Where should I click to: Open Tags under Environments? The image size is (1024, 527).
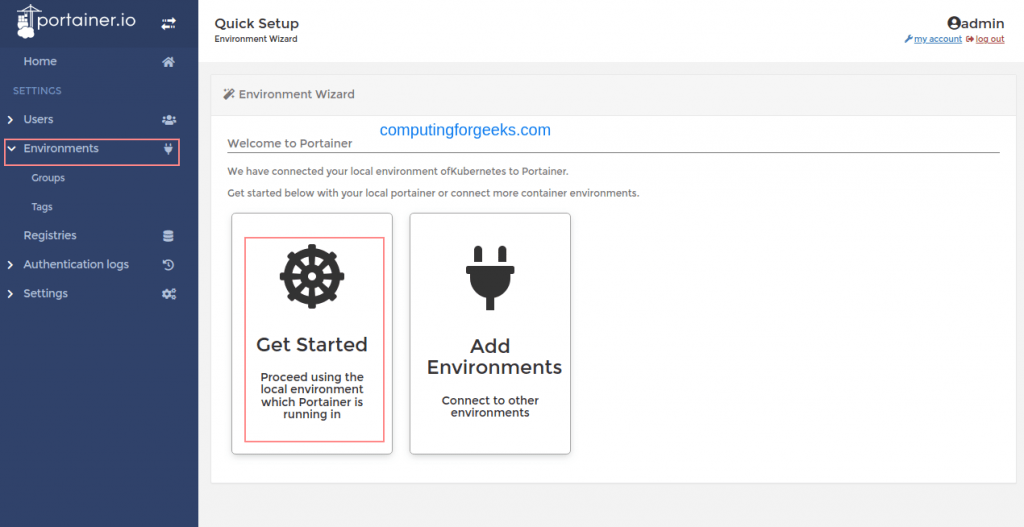42,207
